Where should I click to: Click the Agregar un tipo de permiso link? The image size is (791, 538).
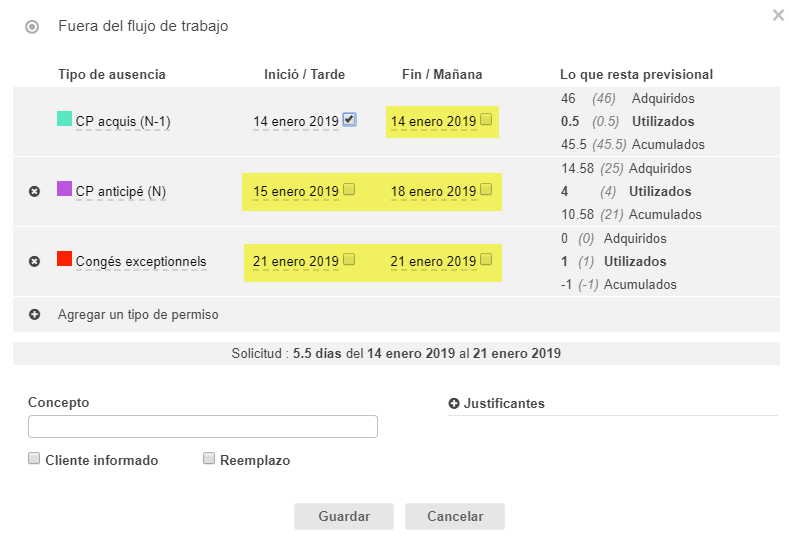(138, 314)
